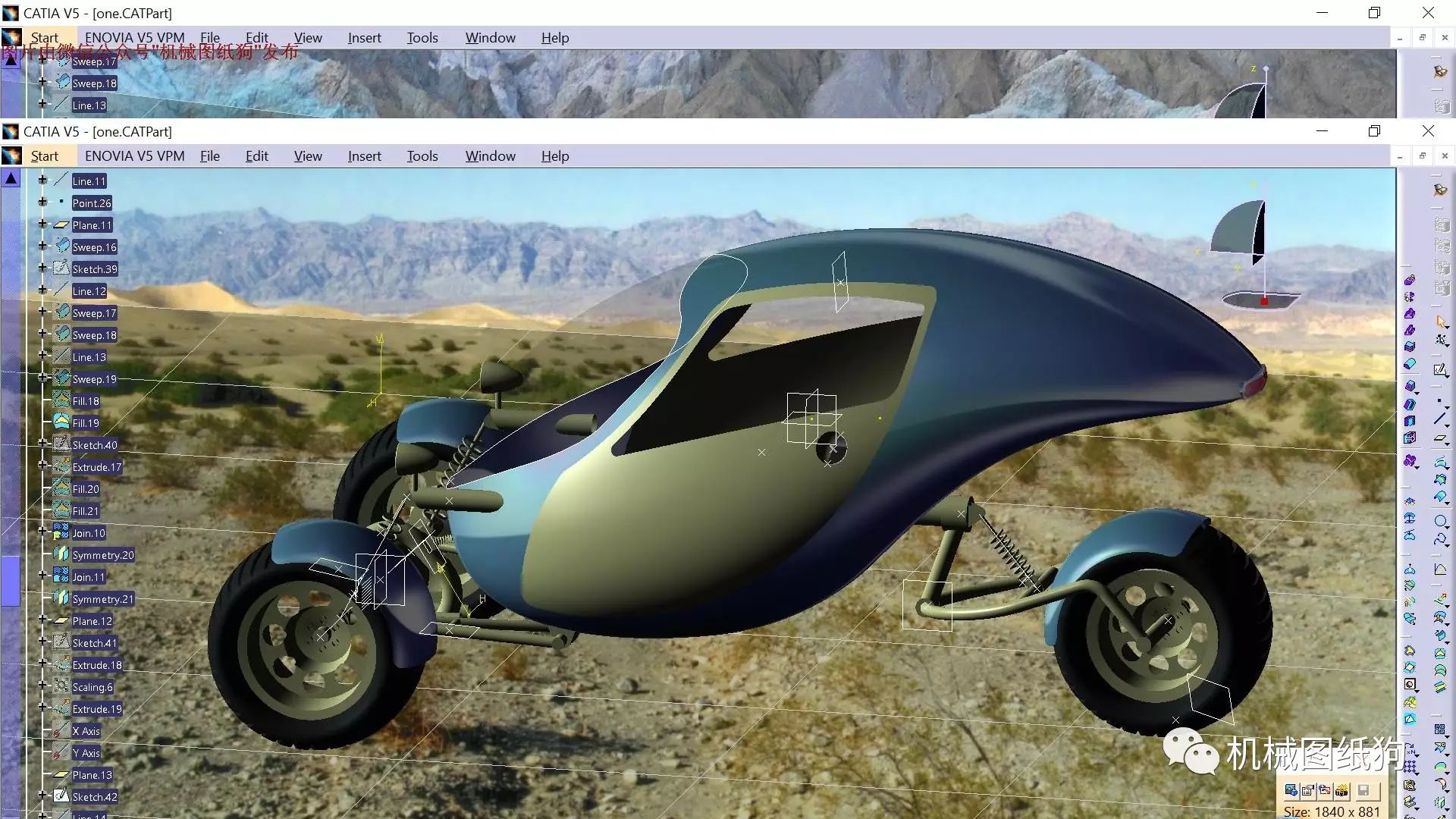
Task: Open the Tools menu in front window
Action: [x=422, y=155]
